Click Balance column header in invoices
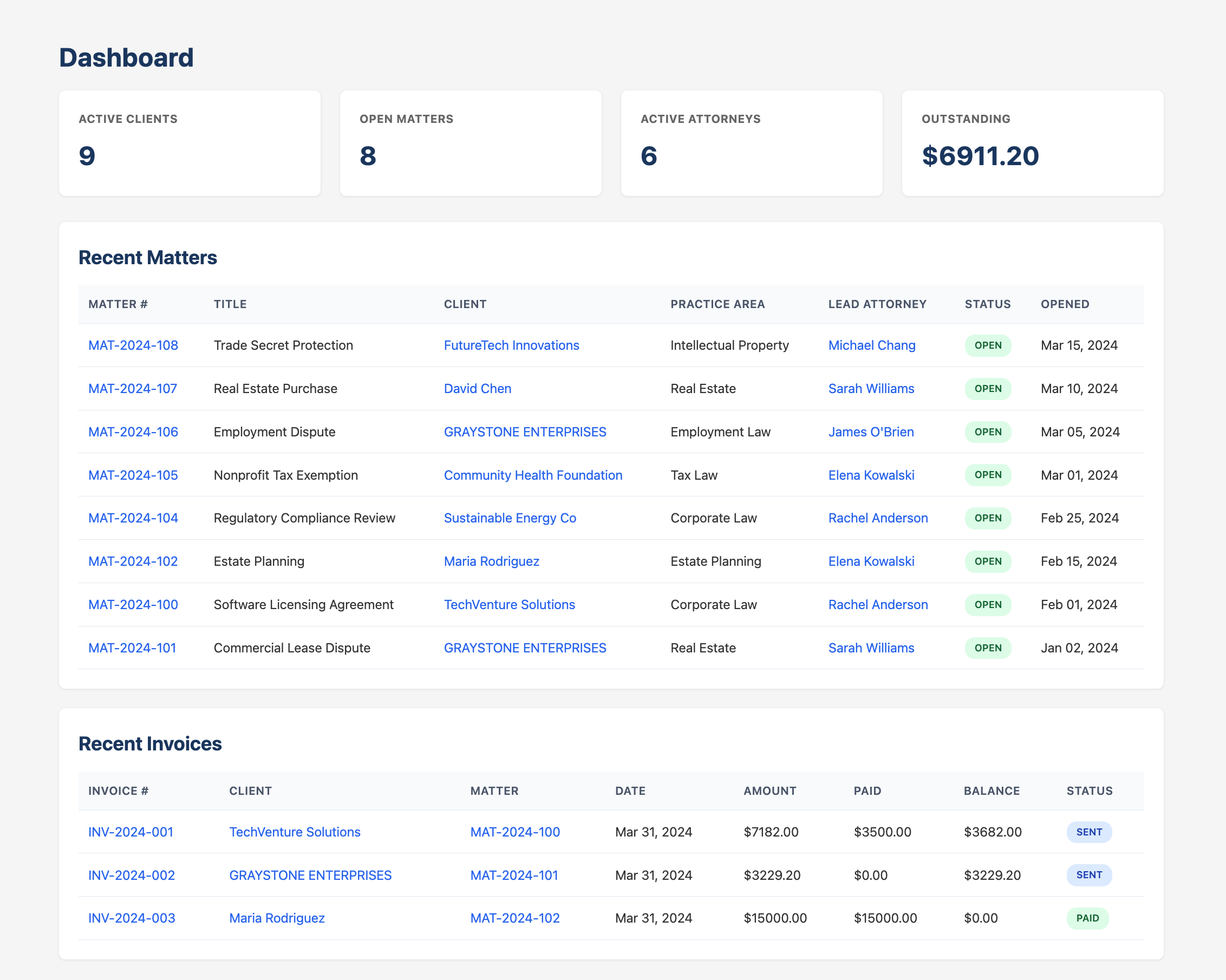 [991, 790]
